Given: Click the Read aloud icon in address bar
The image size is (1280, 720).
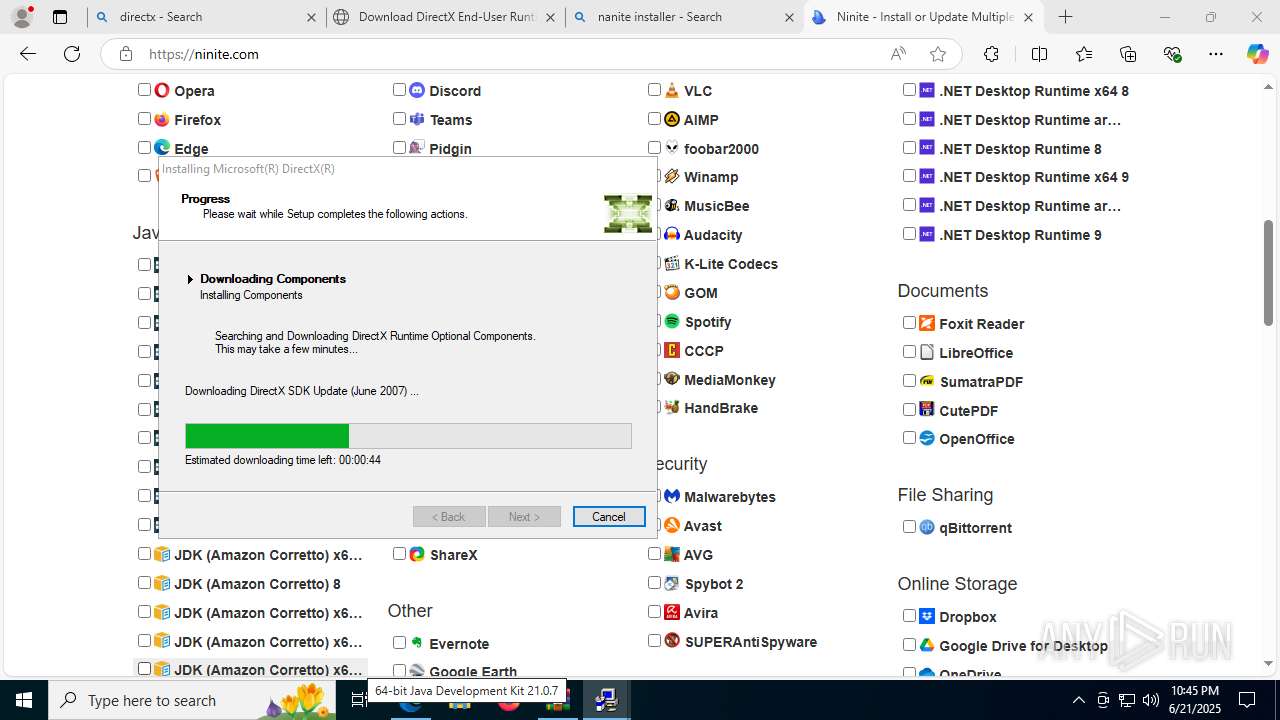Looking at the screenshot, I should pos(899,54).
